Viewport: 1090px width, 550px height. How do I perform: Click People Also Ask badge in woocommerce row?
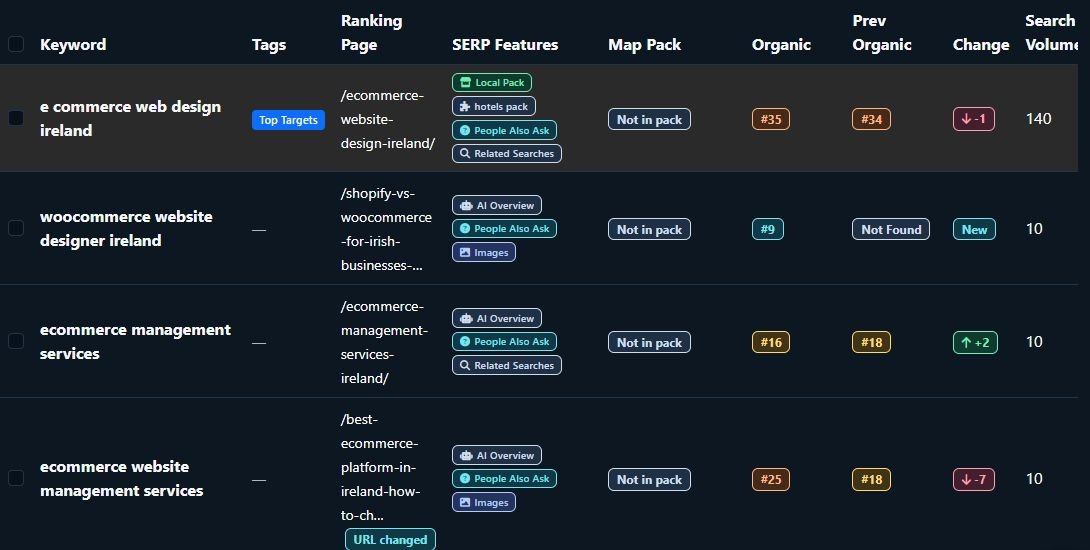(x=504, y=228)
